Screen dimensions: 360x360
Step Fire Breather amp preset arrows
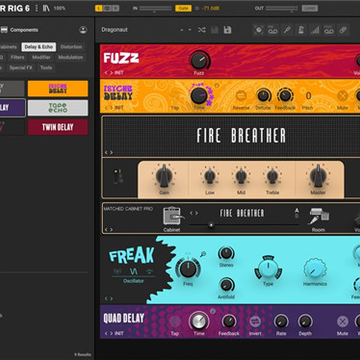coord(109,152)
